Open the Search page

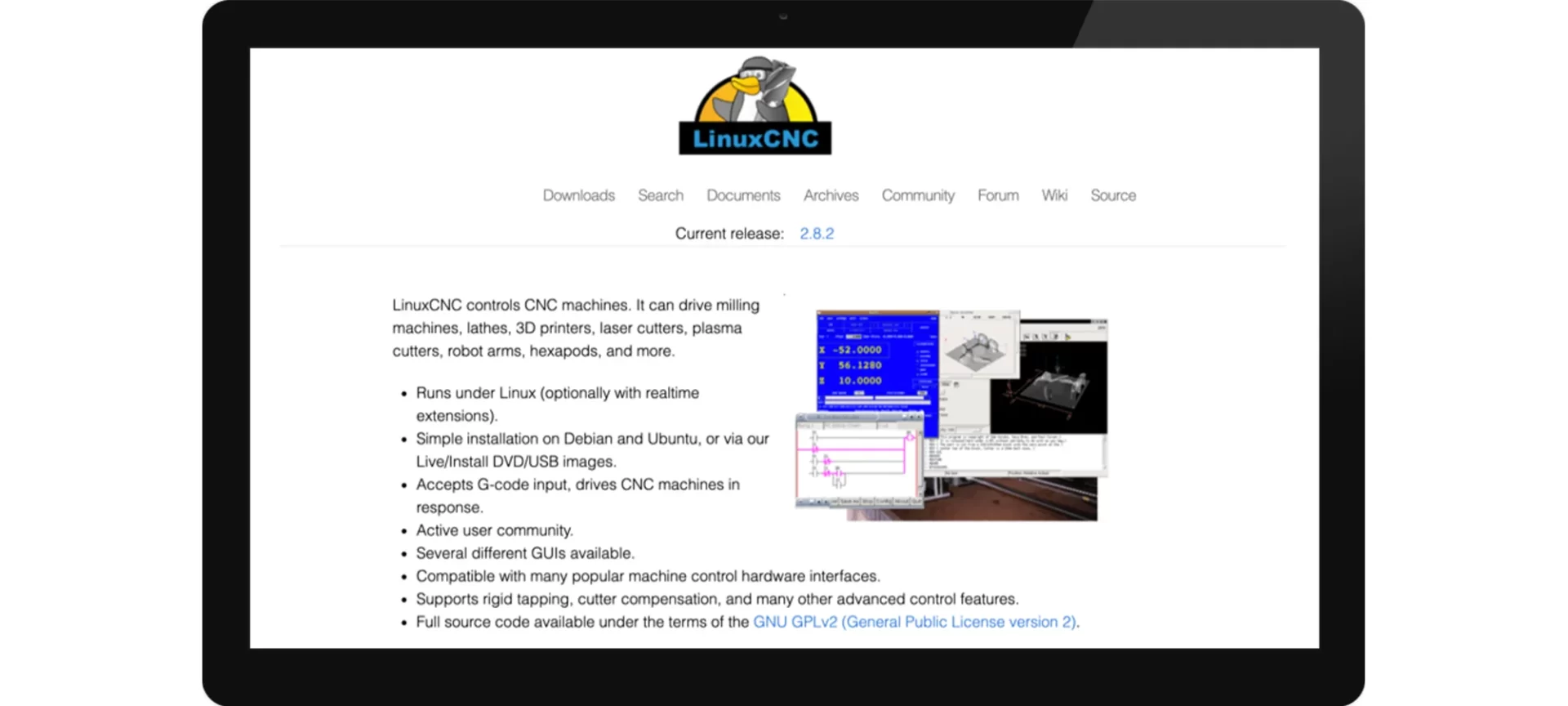pos(660,195)
